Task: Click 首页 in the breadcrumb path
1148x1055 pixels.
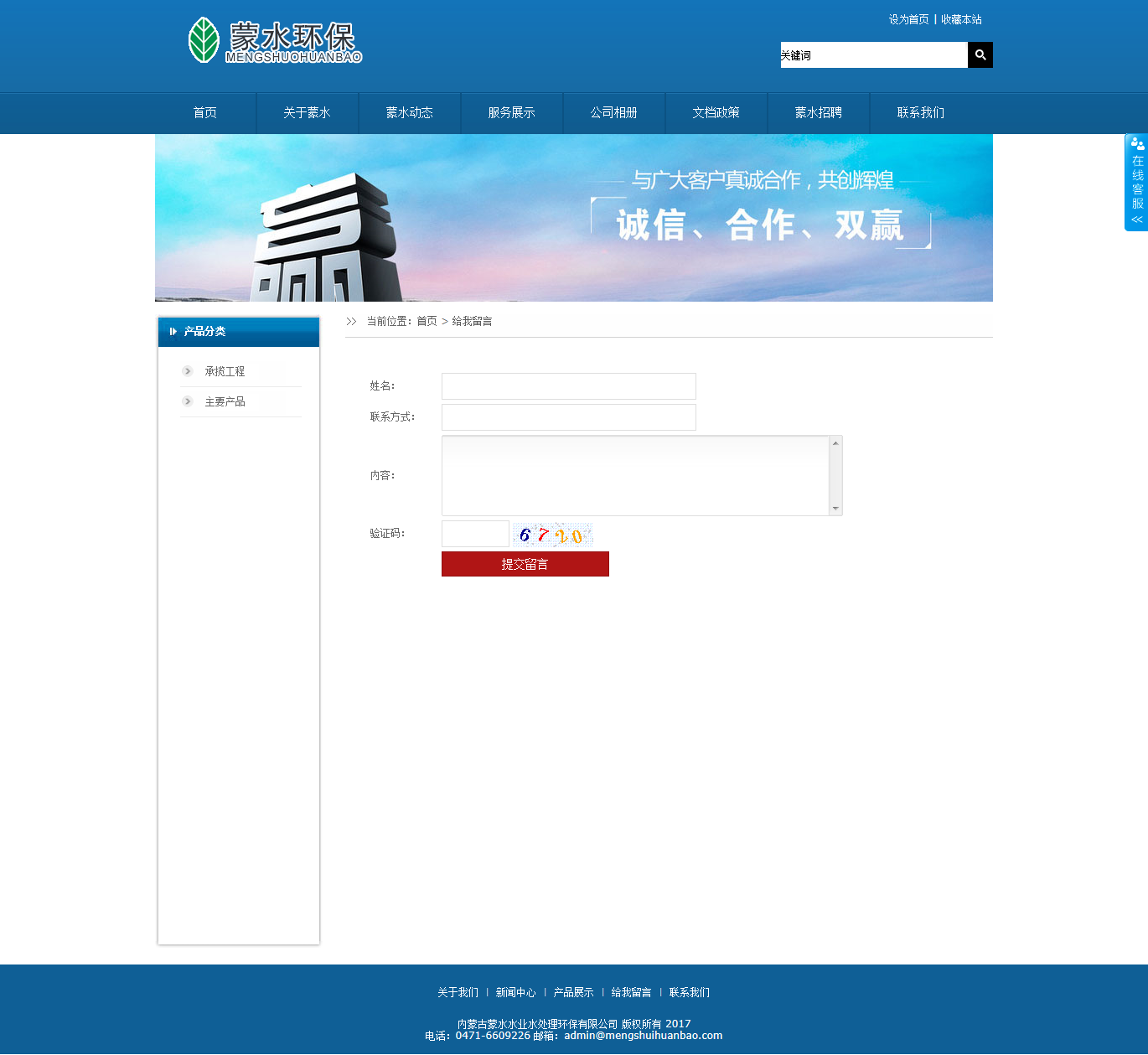Action: (x=427, y=322)
